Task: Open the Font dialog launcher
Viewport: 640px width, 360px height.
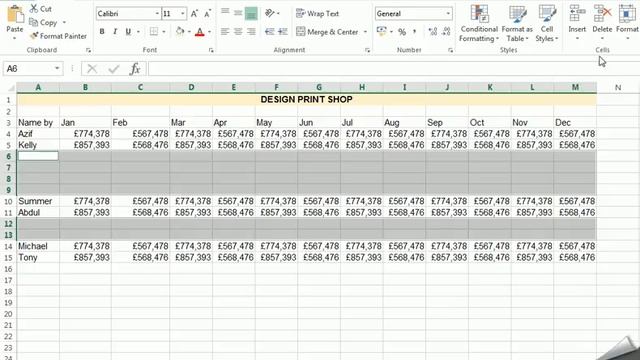Action: (x=211, y=50)
